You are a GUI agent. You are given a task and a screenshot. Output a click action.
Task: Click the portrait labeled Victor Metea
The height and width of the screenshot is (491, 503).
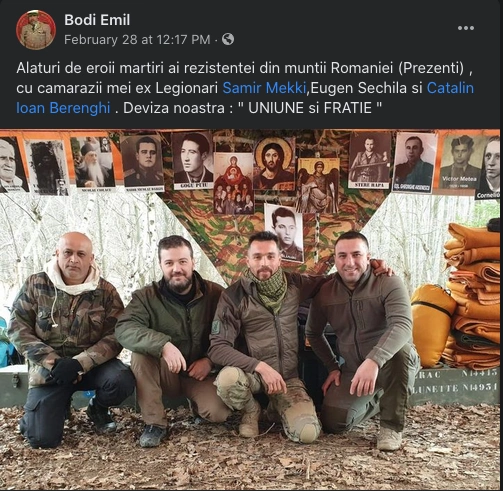click(460, 162)
